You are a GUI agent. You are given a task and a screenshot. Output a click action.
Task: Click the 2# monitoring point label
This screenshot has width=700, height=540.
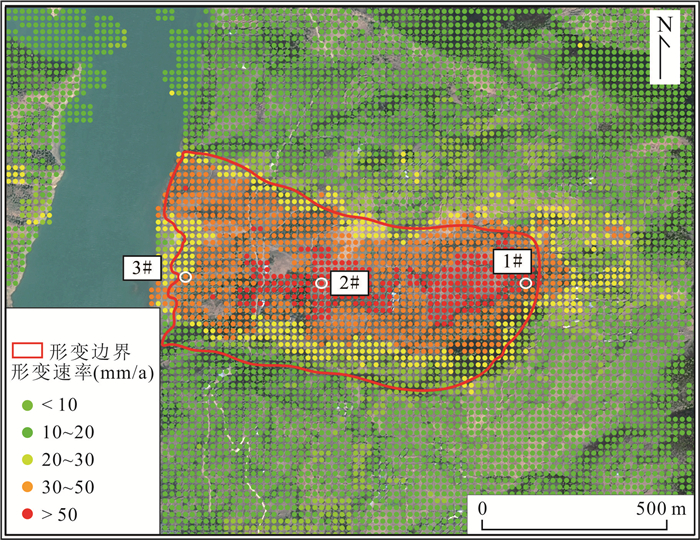tap(349, 283)
